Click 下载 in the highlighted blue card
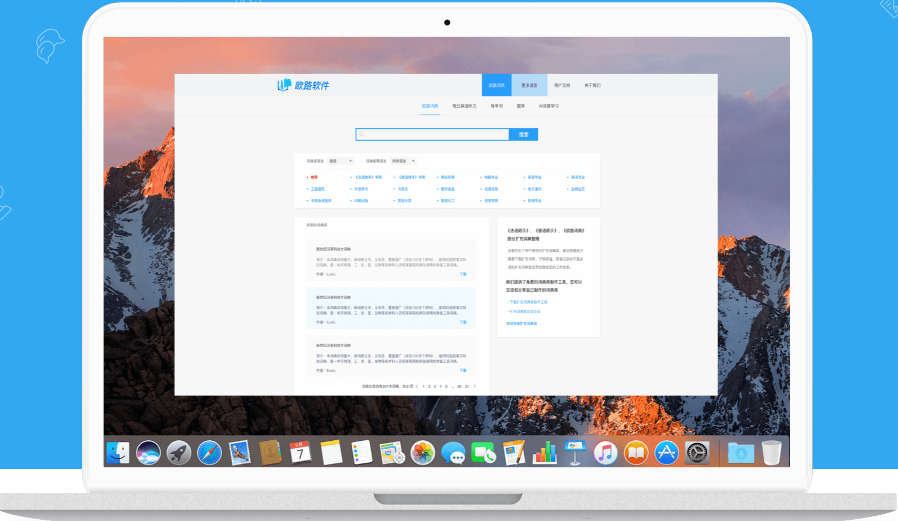 click(463, 322)
